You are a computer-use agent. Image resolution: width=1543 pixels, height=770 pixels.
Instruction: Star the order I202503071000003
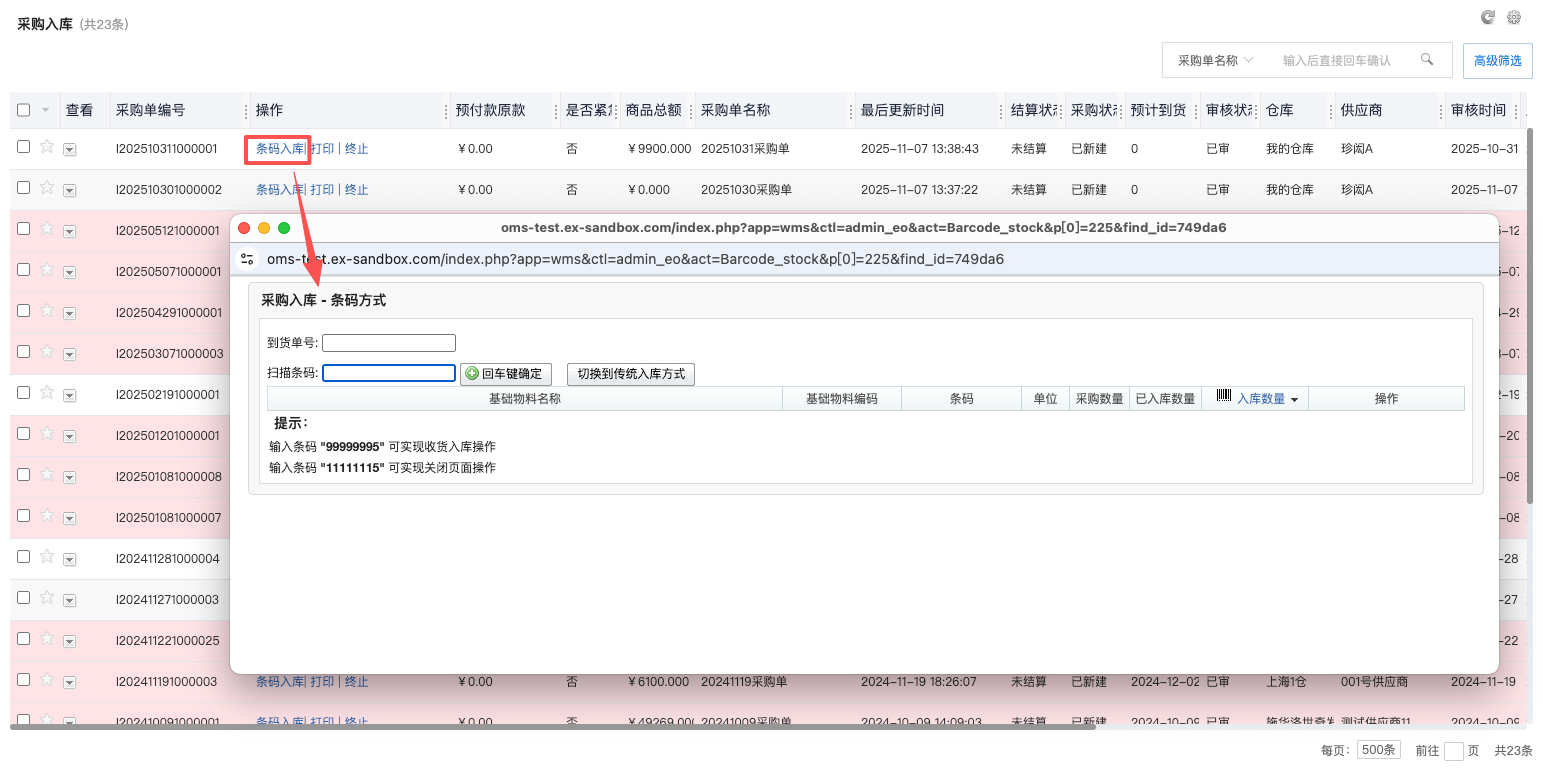(x=46, y=353)
